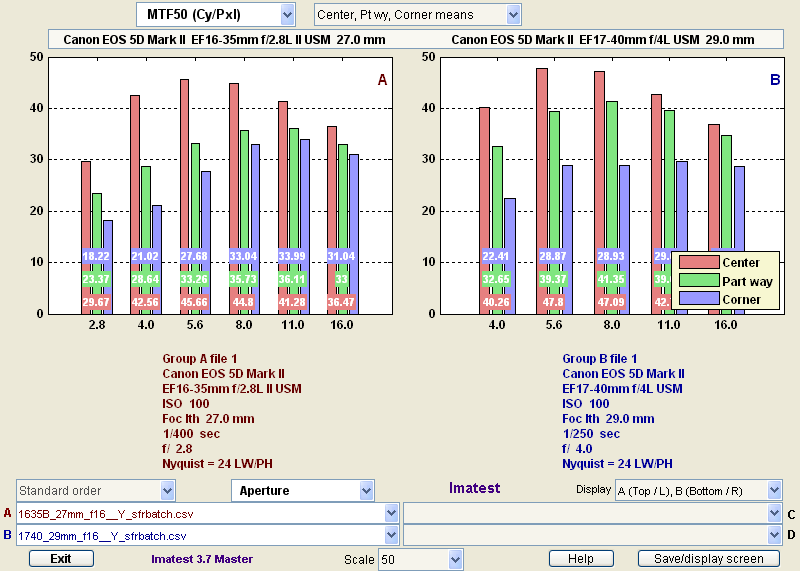Select chart A corner value 31.04
The height and width of the screenshot is (571, 800).
point(341,256)
